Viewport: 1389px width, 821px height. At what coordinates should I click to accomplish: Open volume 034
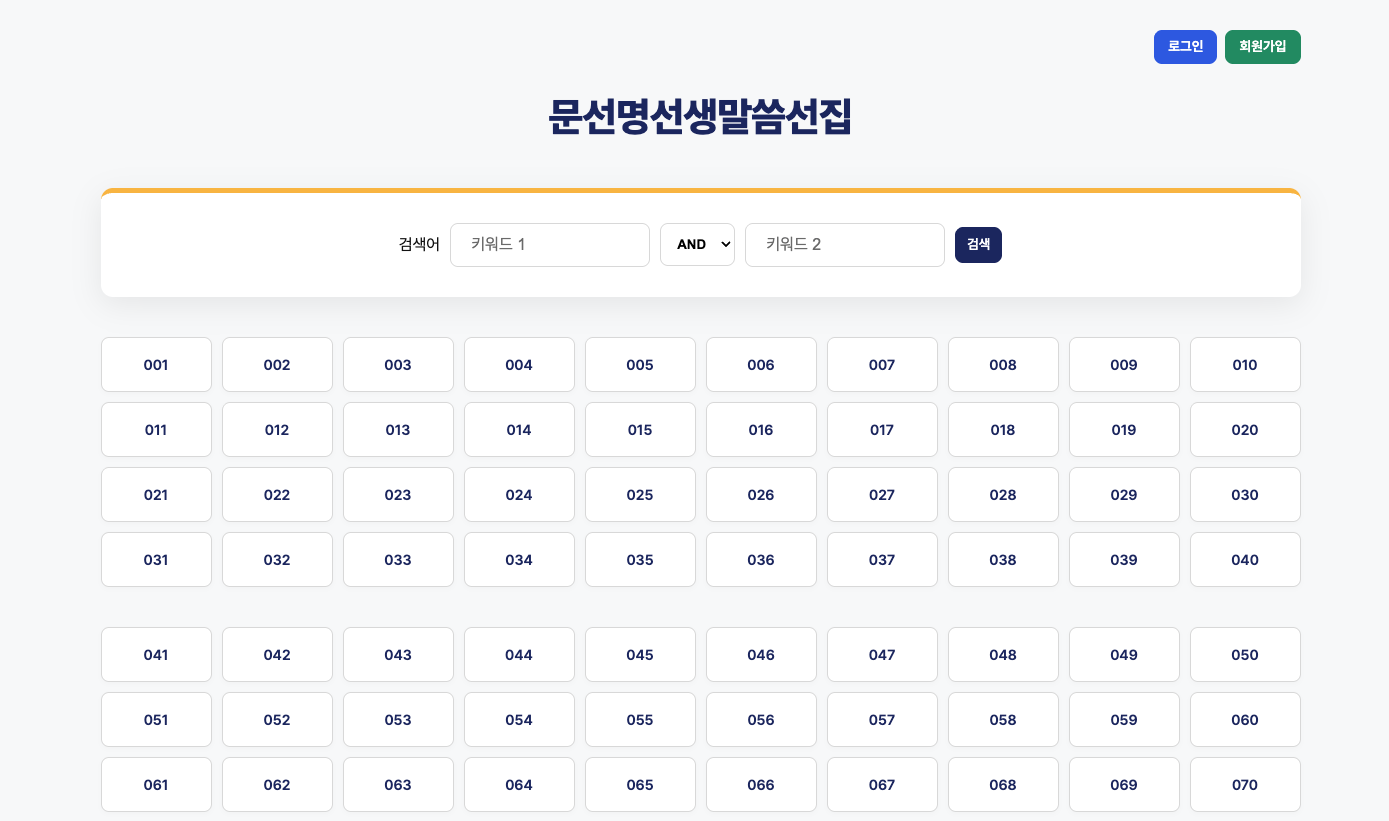(x=519, y=560)
